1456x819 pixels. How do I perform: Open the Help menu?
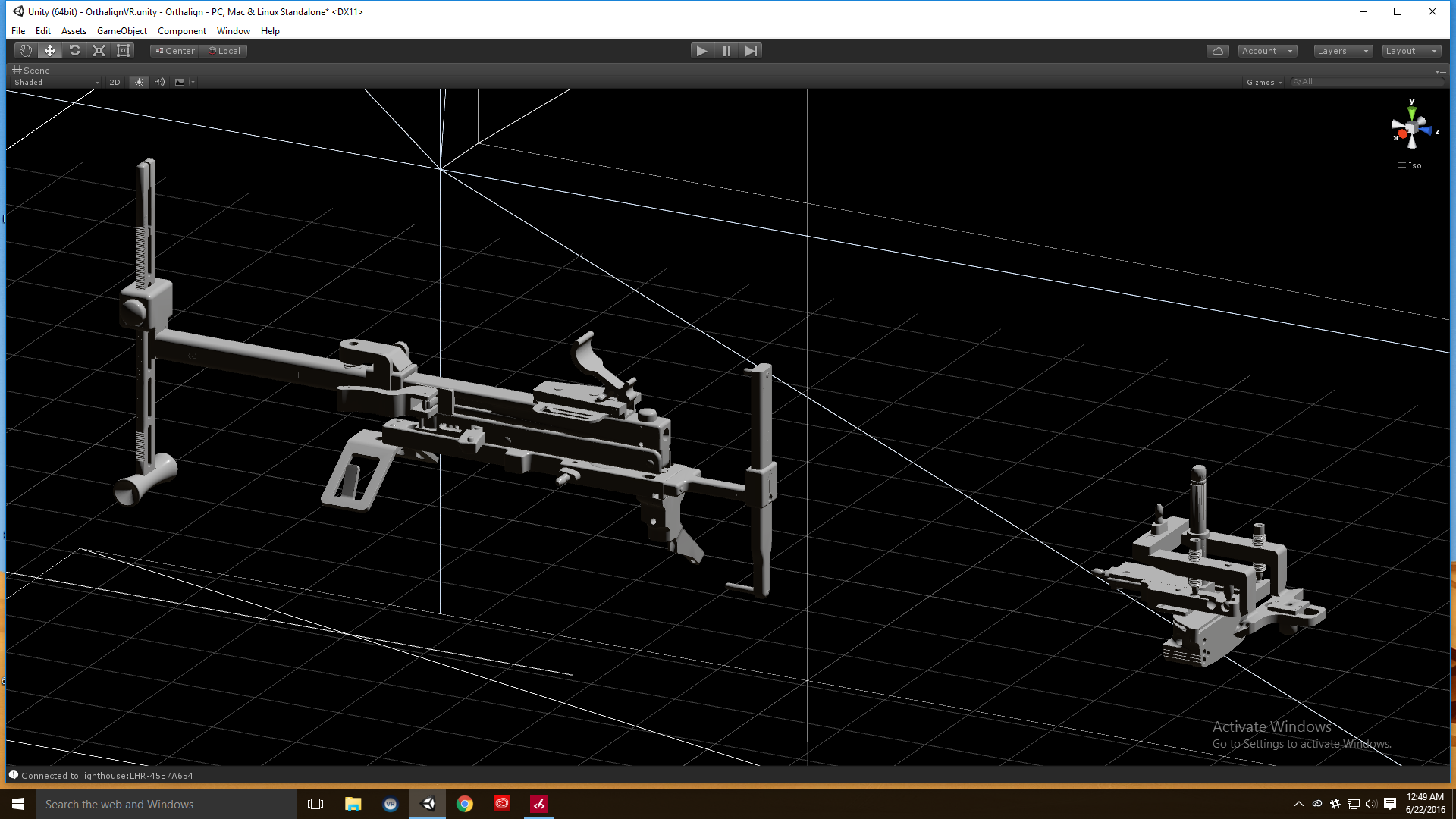click(x=270, y=31)
